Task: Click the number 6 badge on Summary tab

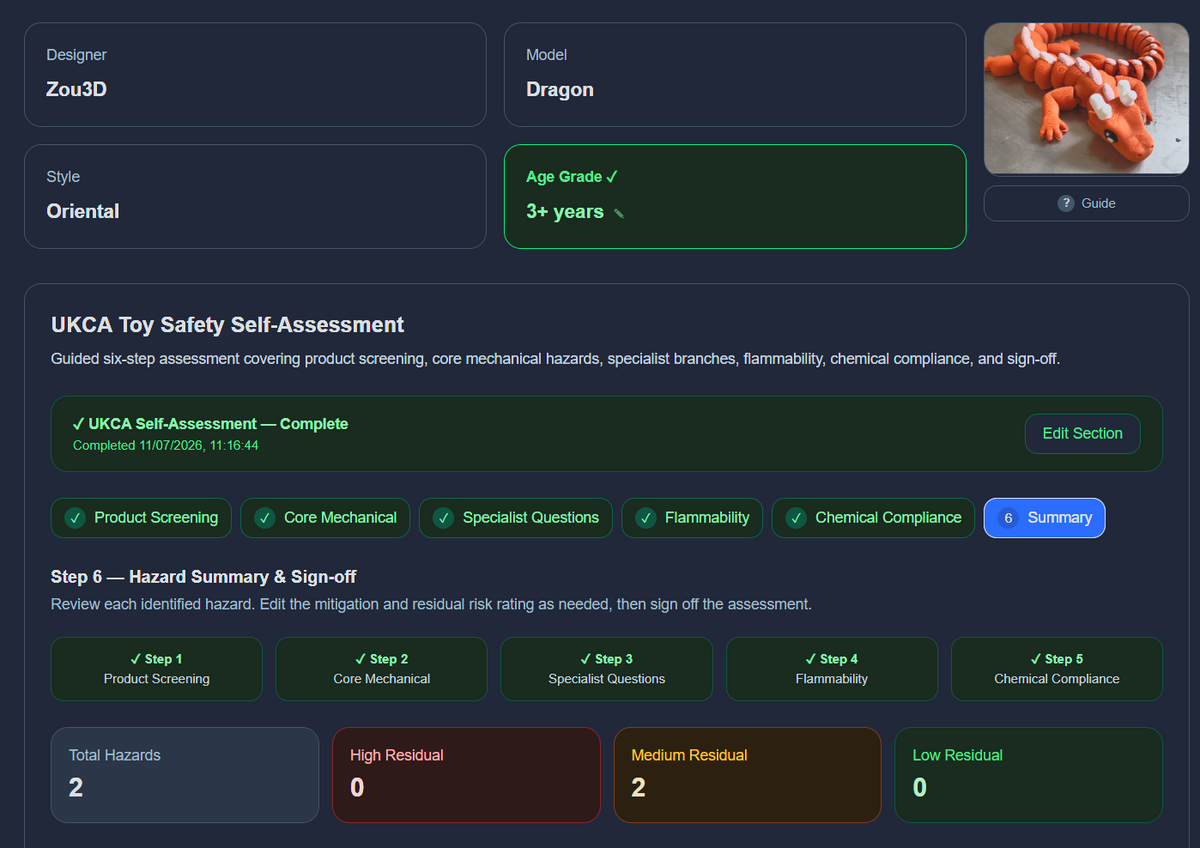Action: [x=1008, y=518]
